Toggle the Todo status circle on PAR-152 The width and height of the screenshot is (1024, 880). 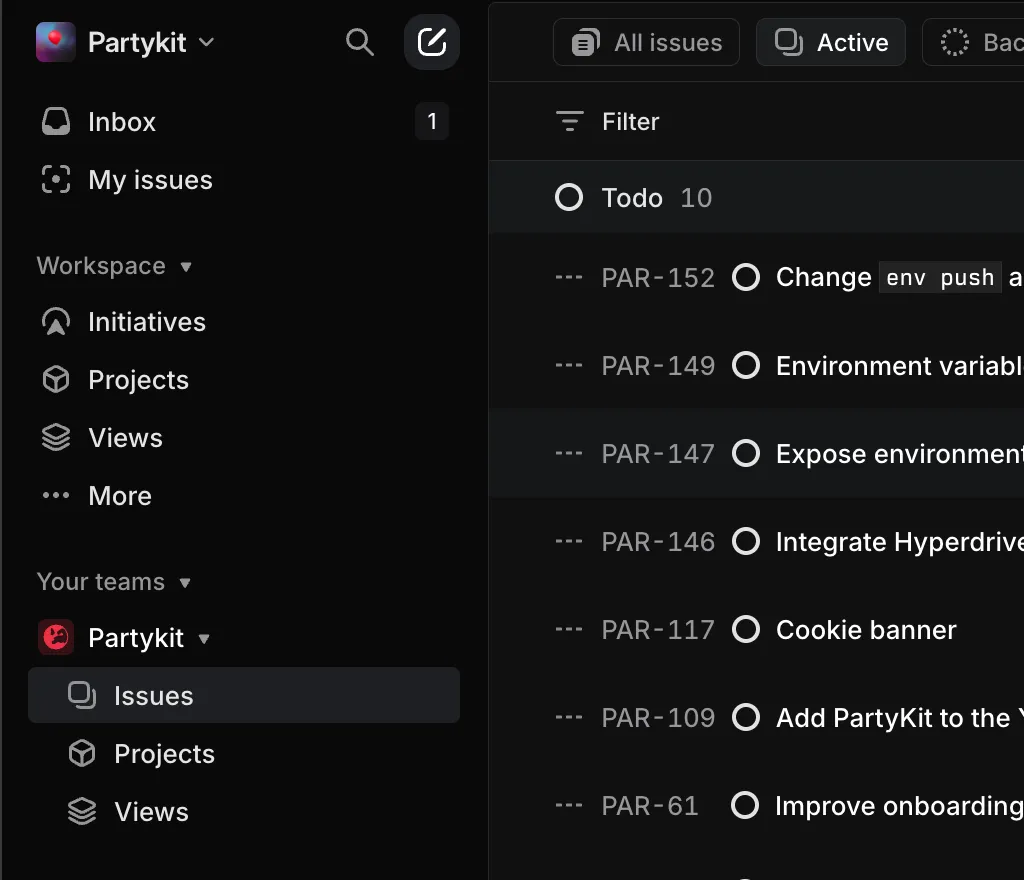(x=746, y=277)
